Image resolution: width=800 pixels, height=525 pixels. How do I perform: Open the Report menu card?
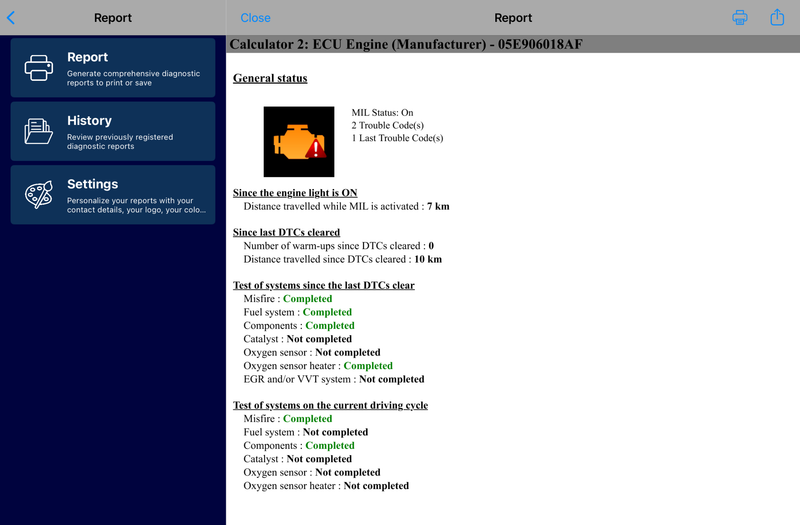coord(113,67)
